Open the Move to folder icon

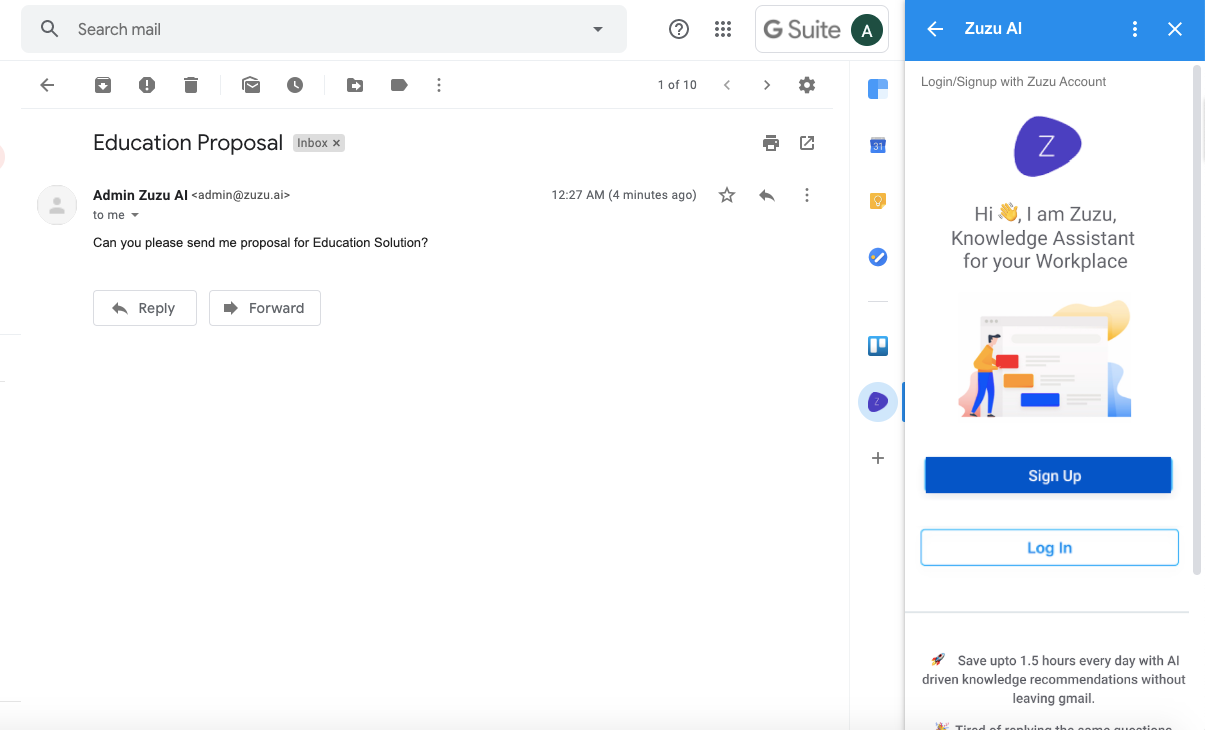(355, 85)
